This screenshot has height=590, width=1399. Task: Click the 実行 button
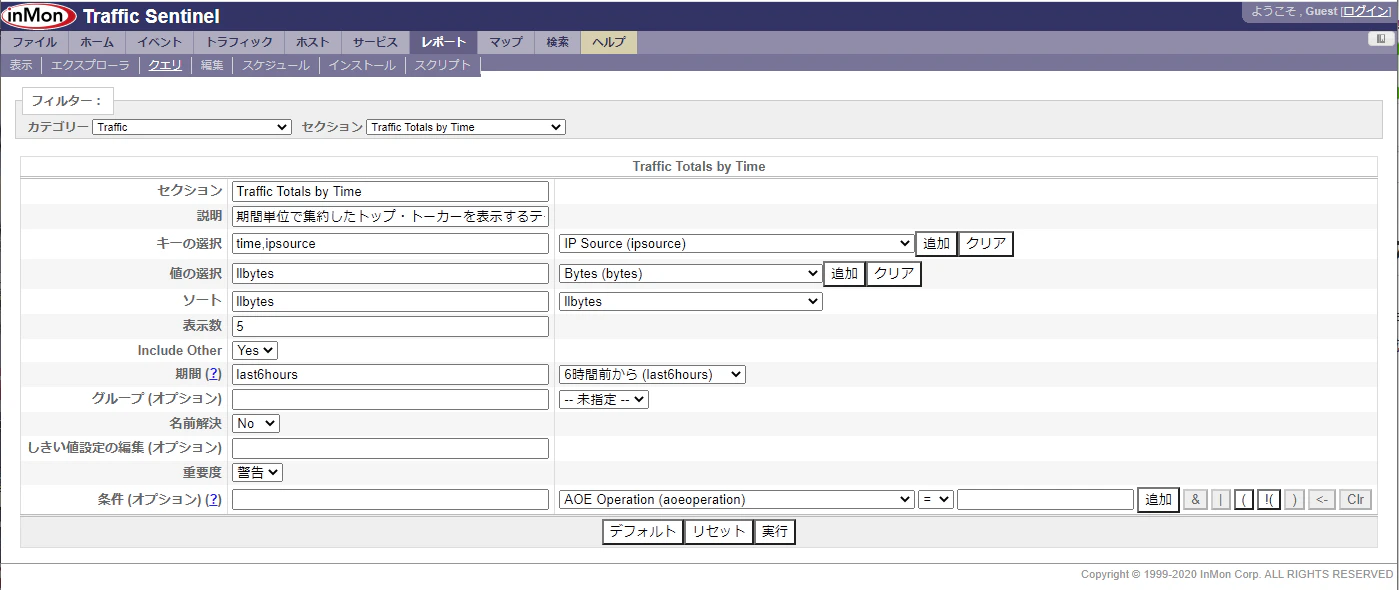775,531
